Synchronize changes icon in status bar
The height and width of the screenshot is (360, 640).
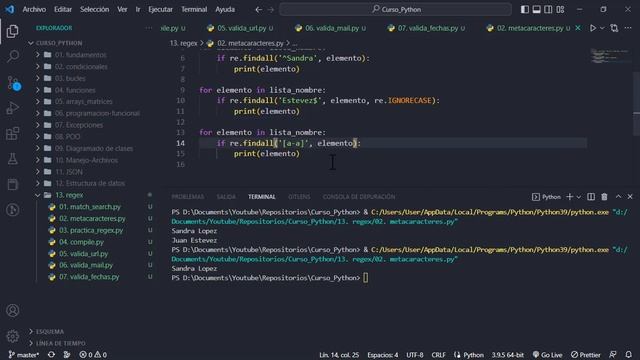coord(51,355)
